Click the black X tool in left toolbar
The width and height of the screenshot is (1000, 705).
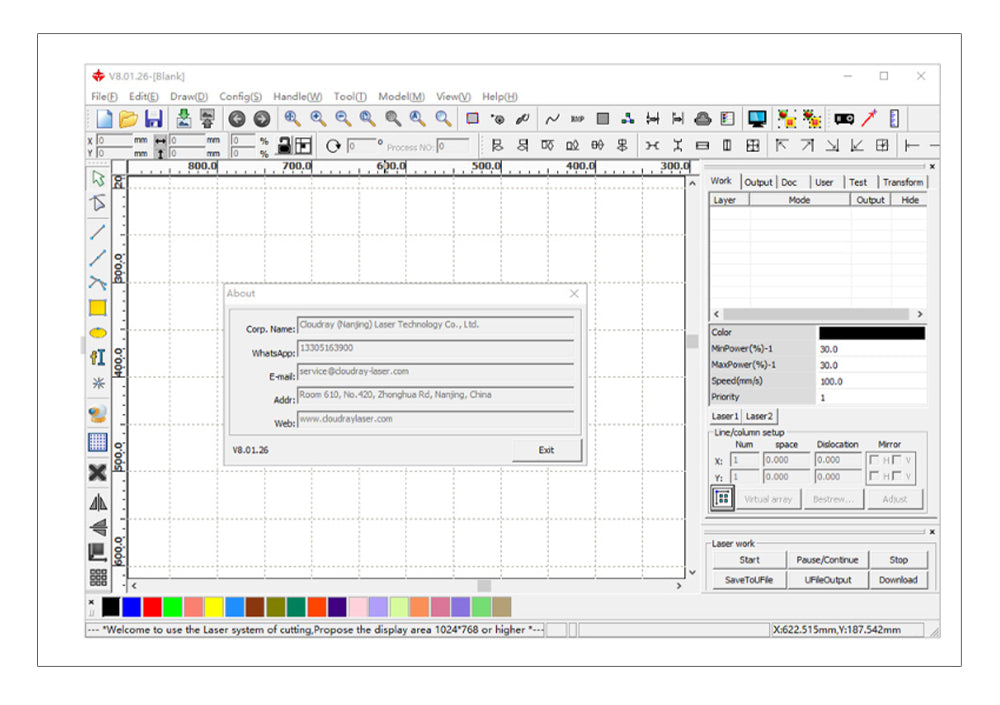98,473
